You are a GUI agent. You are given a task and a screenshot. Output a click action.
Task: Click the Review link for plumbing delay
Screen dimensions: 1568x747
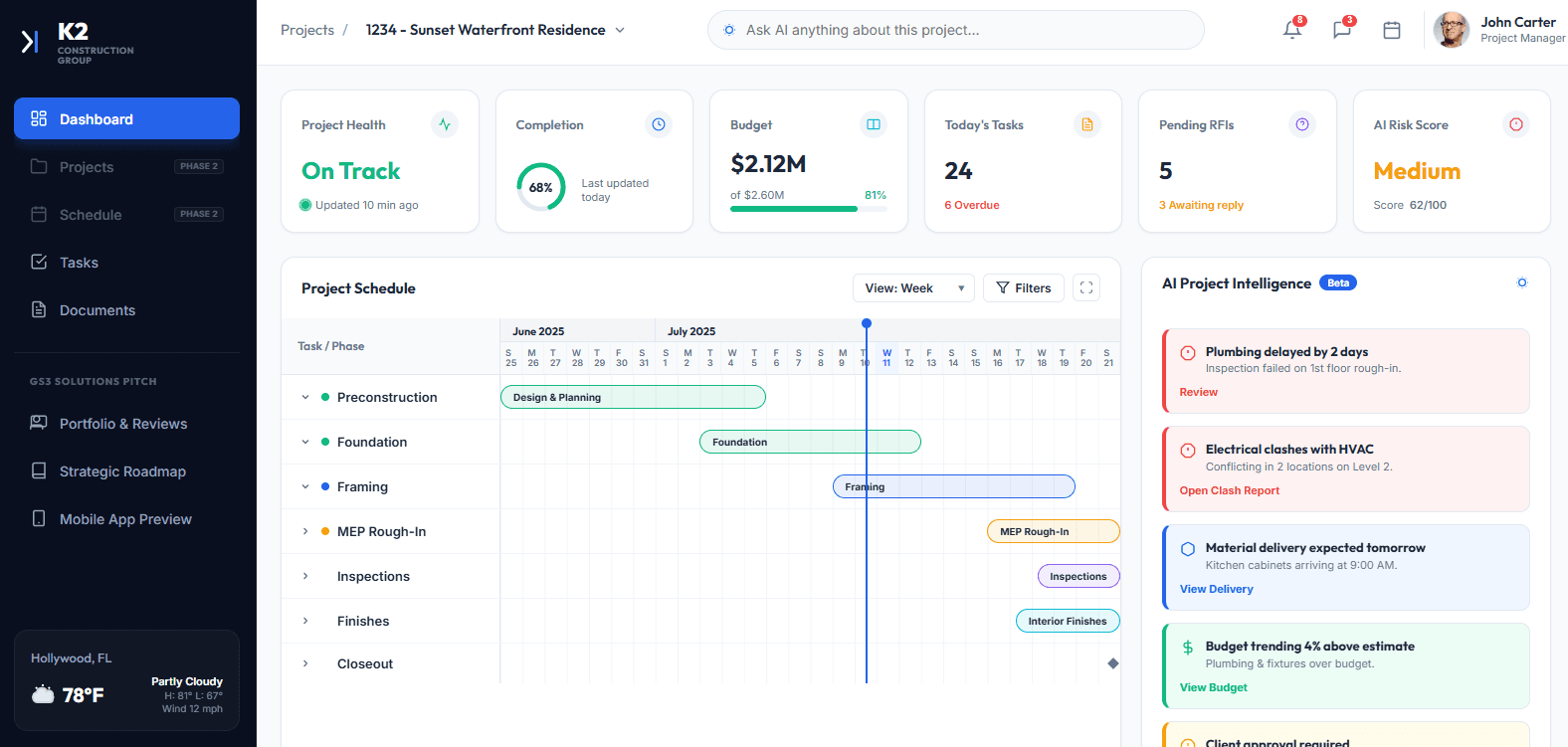click(1198, 392)
